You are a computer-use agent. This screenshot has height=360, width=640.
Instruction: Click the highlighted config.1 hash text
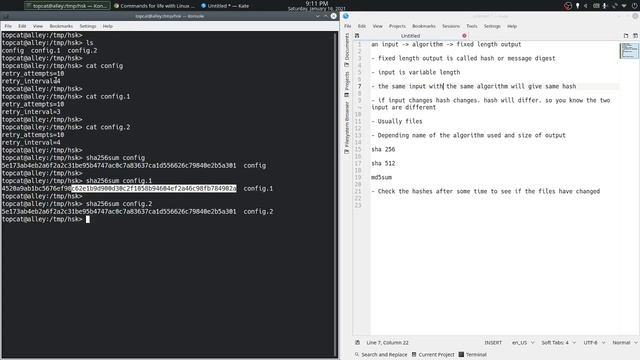point(154,189)
